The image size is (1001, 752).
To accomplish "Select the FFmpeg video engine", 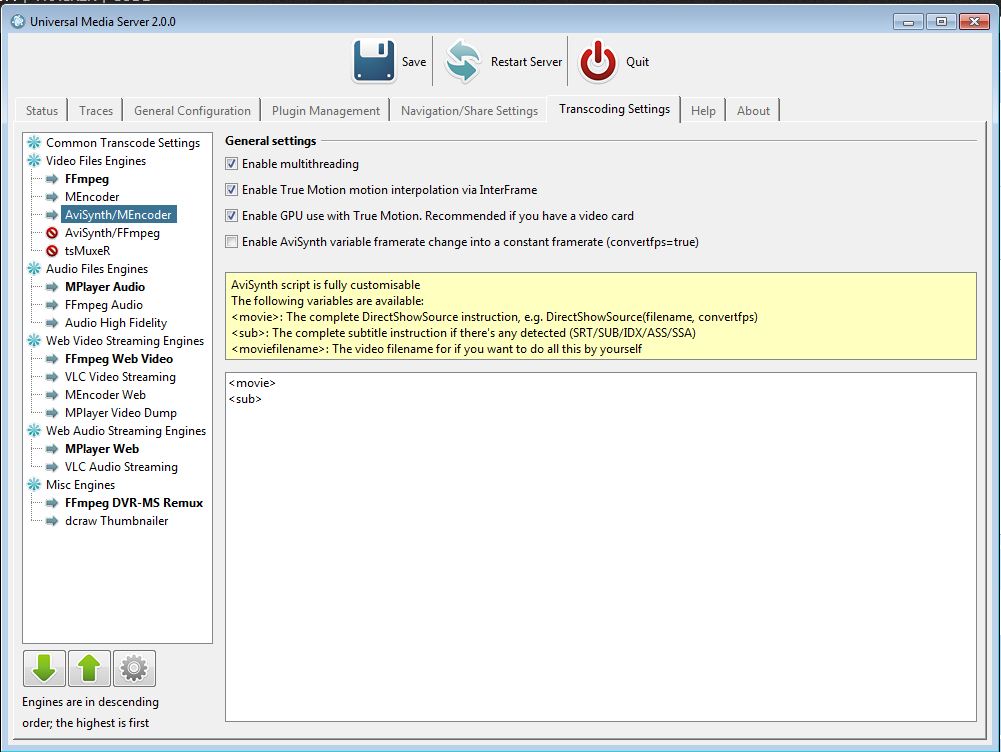I will (x=87, y=179).
